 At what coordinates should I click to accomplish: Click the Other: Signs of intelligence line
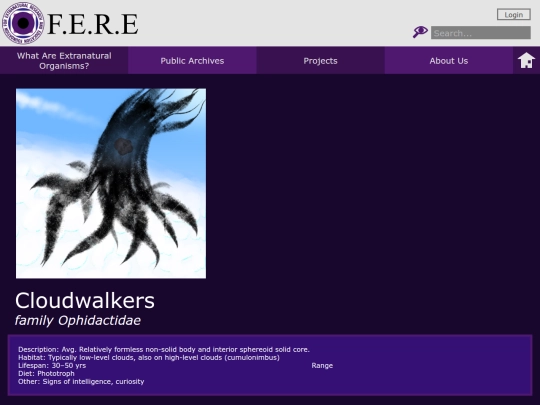[x=81, y=382]
